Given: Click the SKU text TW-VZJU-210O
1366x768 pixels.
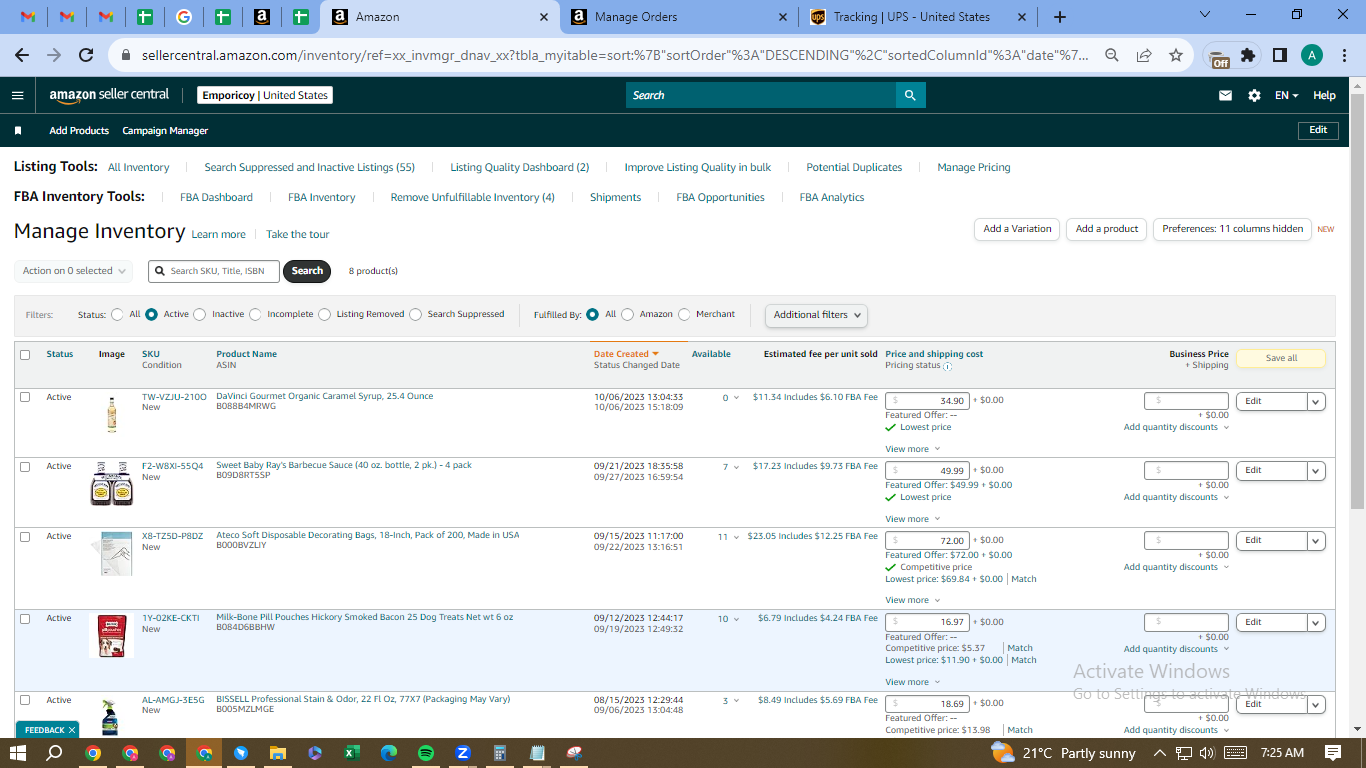Looking at the screenshot, I should [174, 397].
